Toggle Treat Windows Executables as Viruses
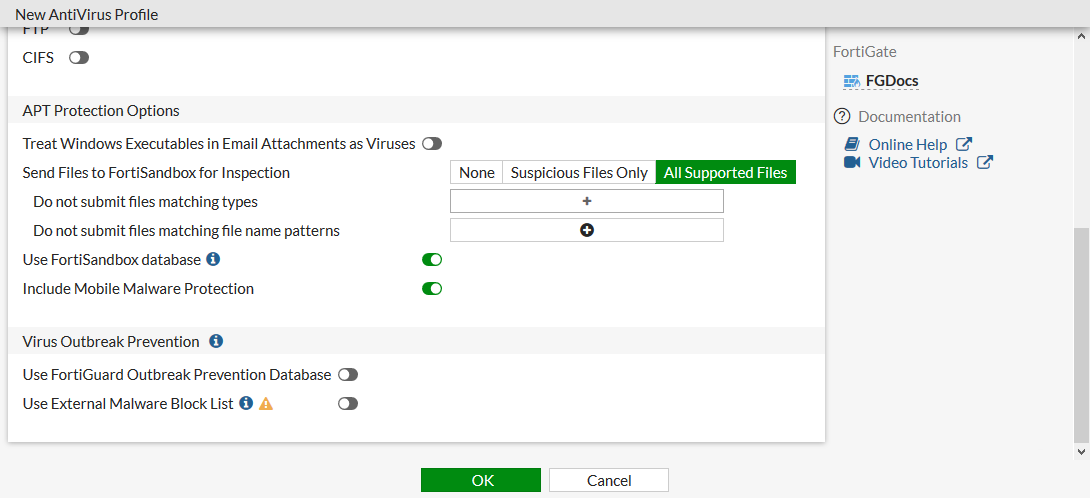 [x=432, y=144]
